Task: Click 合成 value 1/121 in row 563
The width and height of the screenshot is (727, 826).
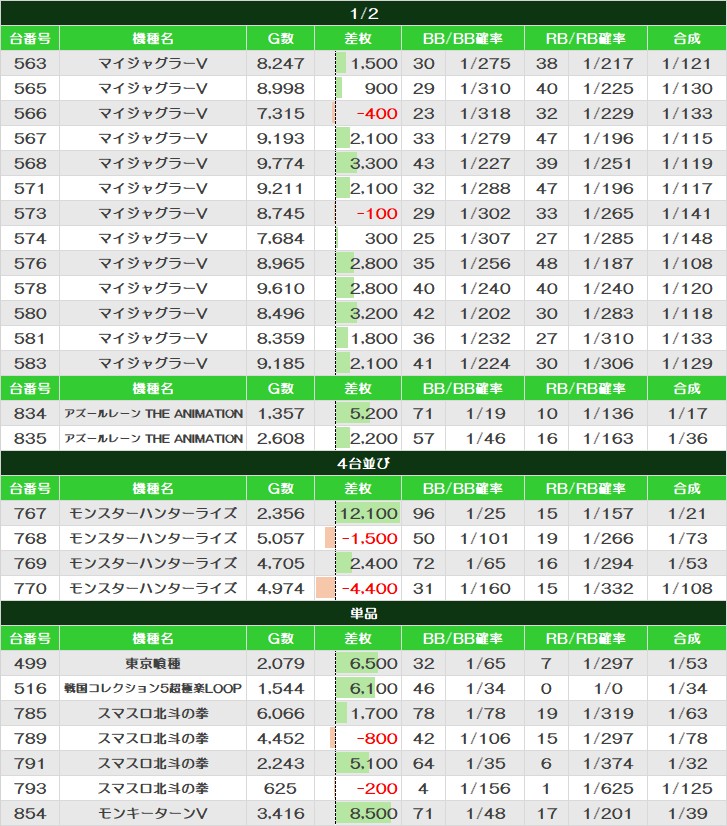Action: [687, 63]
